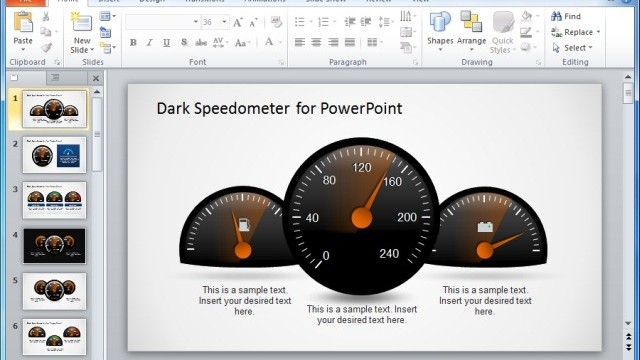640x360 pixels.
Task: Click the Replace button
Action: pyautogui.click(x=572, y=32)
